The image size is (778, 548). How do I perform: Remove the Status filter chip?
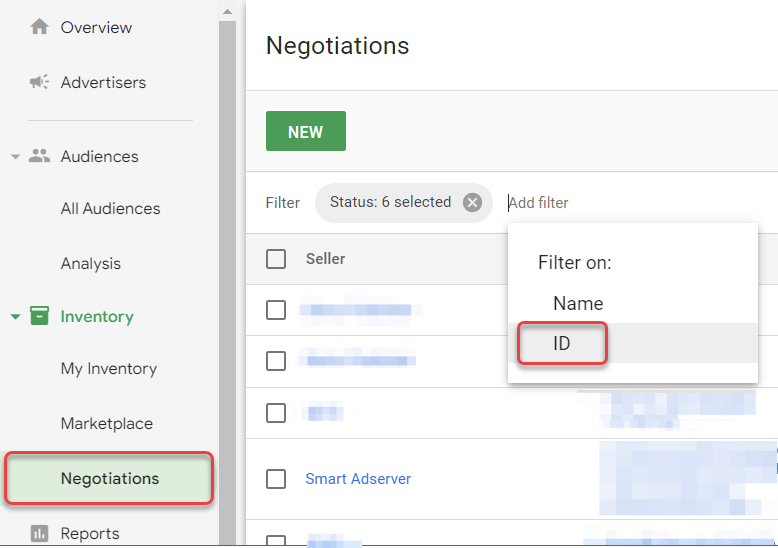click(x=472, y=203)
